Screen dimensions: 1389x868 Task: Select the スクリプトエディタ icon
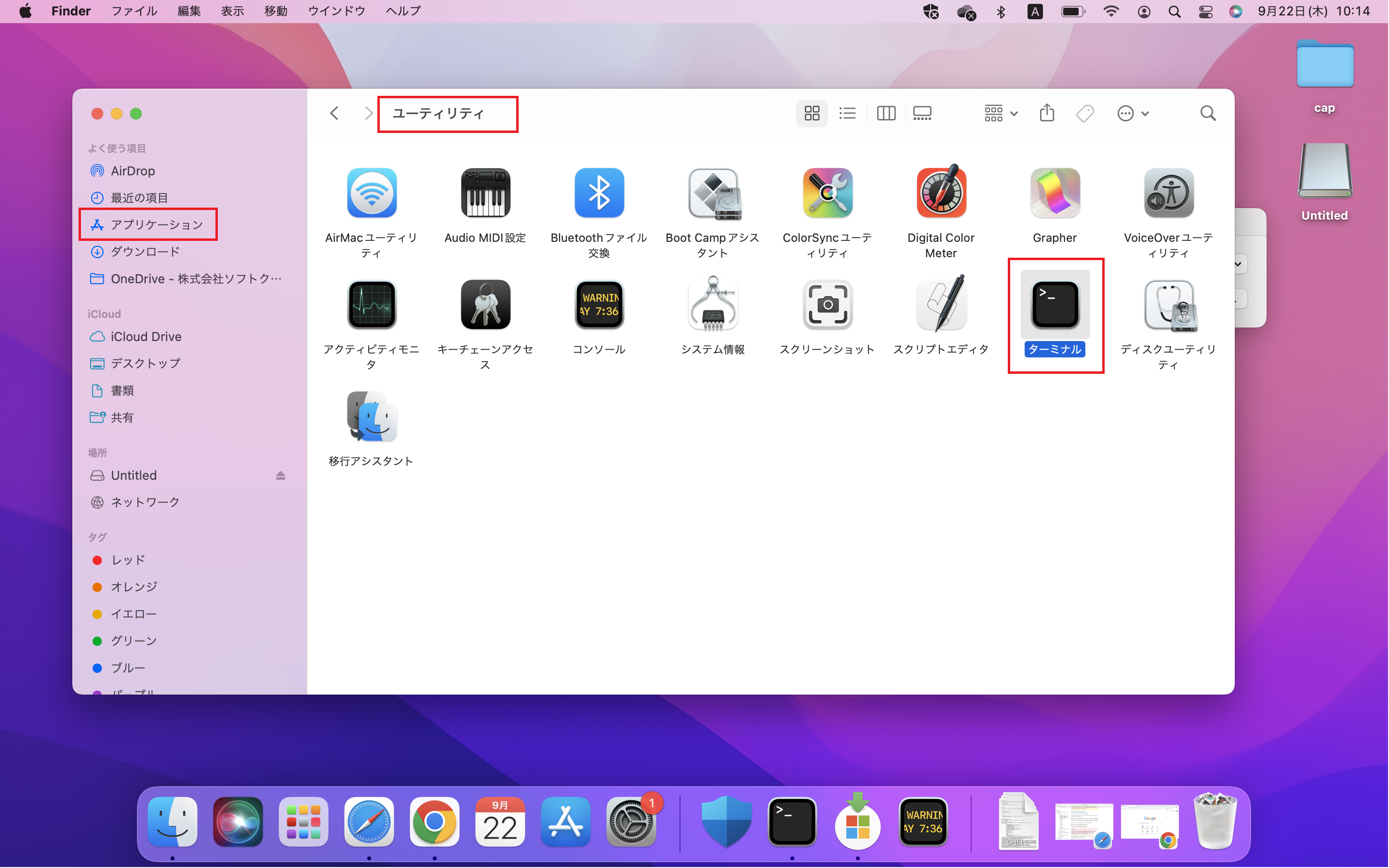click(941, 303)
